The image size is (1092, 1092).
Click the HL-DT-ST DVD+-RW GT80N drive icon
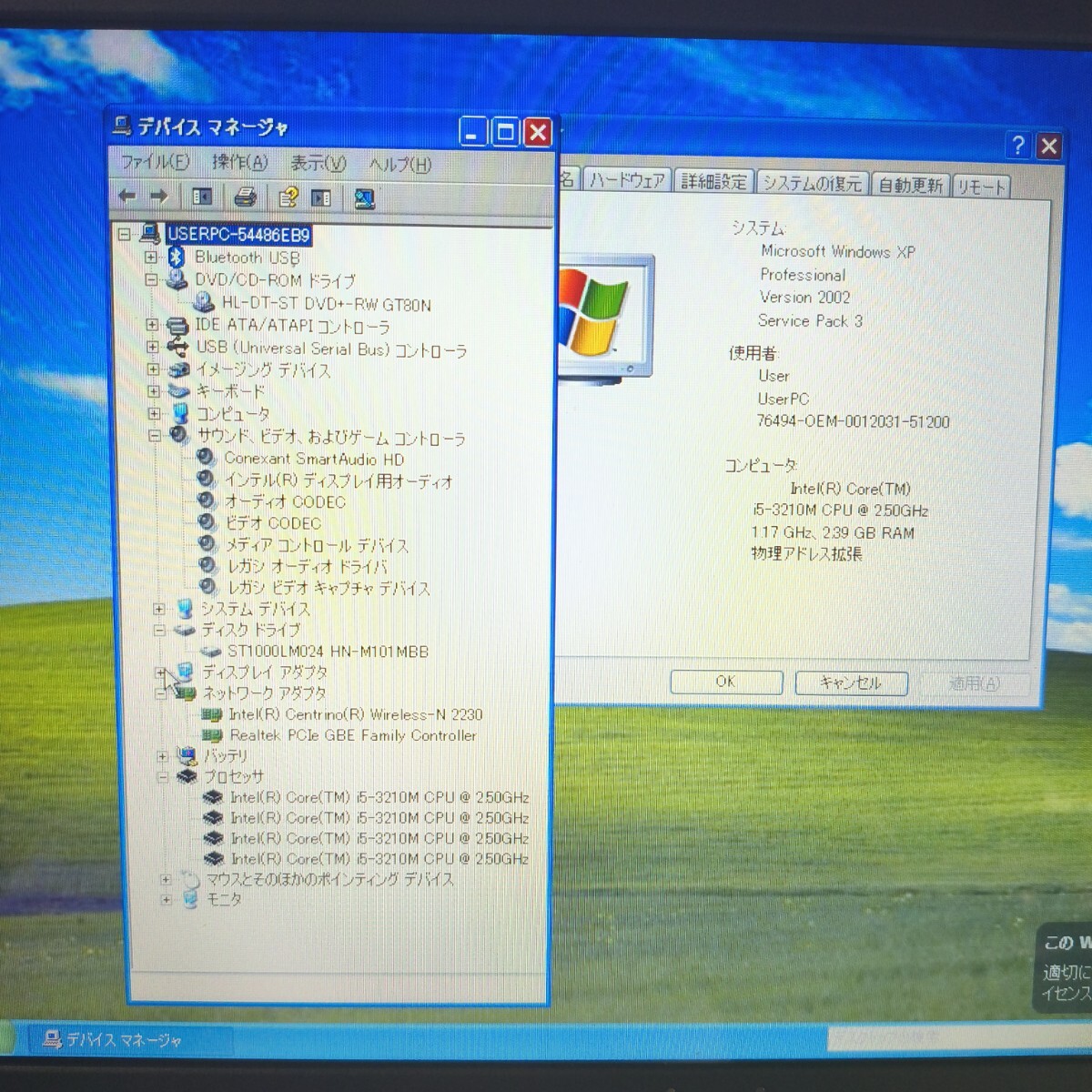pyautogui.click(x=204, y=302)
